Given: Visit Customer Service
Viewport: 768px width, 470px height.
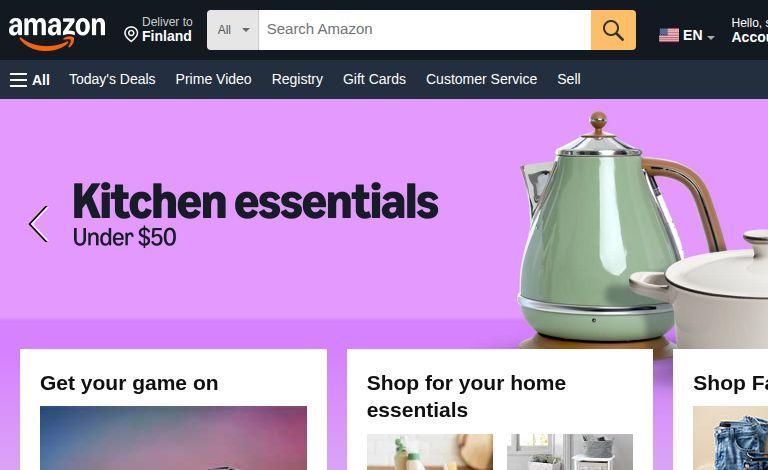Looking at the screenshot, I should click(481, 79).
